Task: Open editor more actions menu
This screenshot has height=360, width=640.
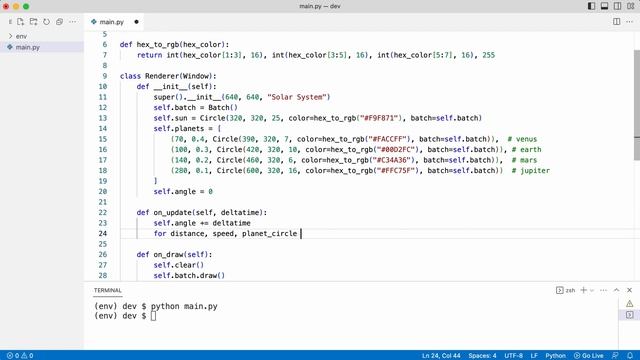Action: pyautogui.click(x=630, y=22)
